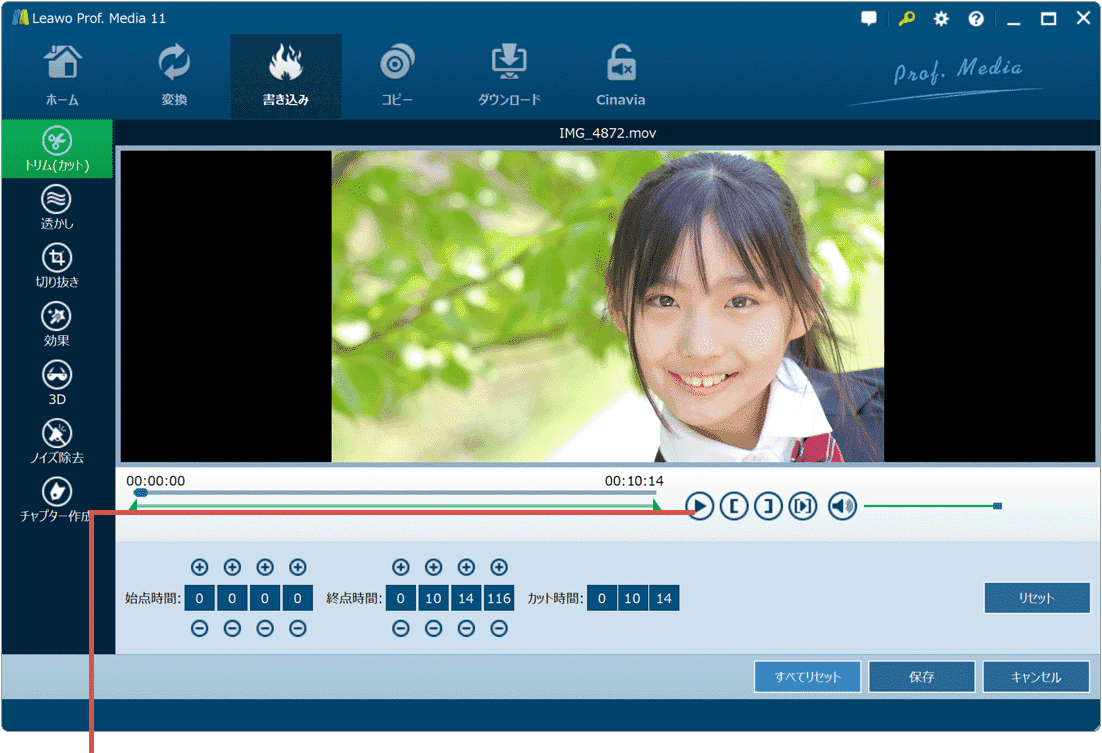Open the Effect (効果) panel
The width and height of the screenshot is (1102, 753).
pos(57,324)
